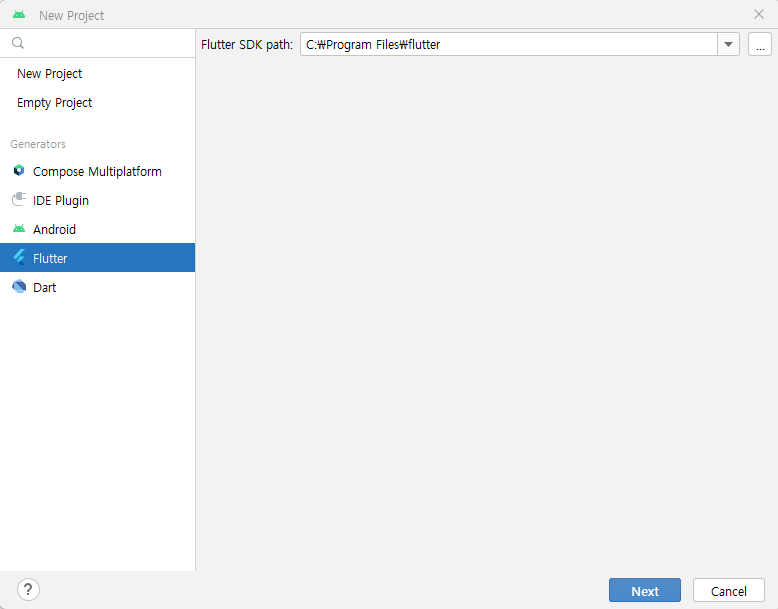
Task: Click the Android robot icon in Generators
Action: 19,229
